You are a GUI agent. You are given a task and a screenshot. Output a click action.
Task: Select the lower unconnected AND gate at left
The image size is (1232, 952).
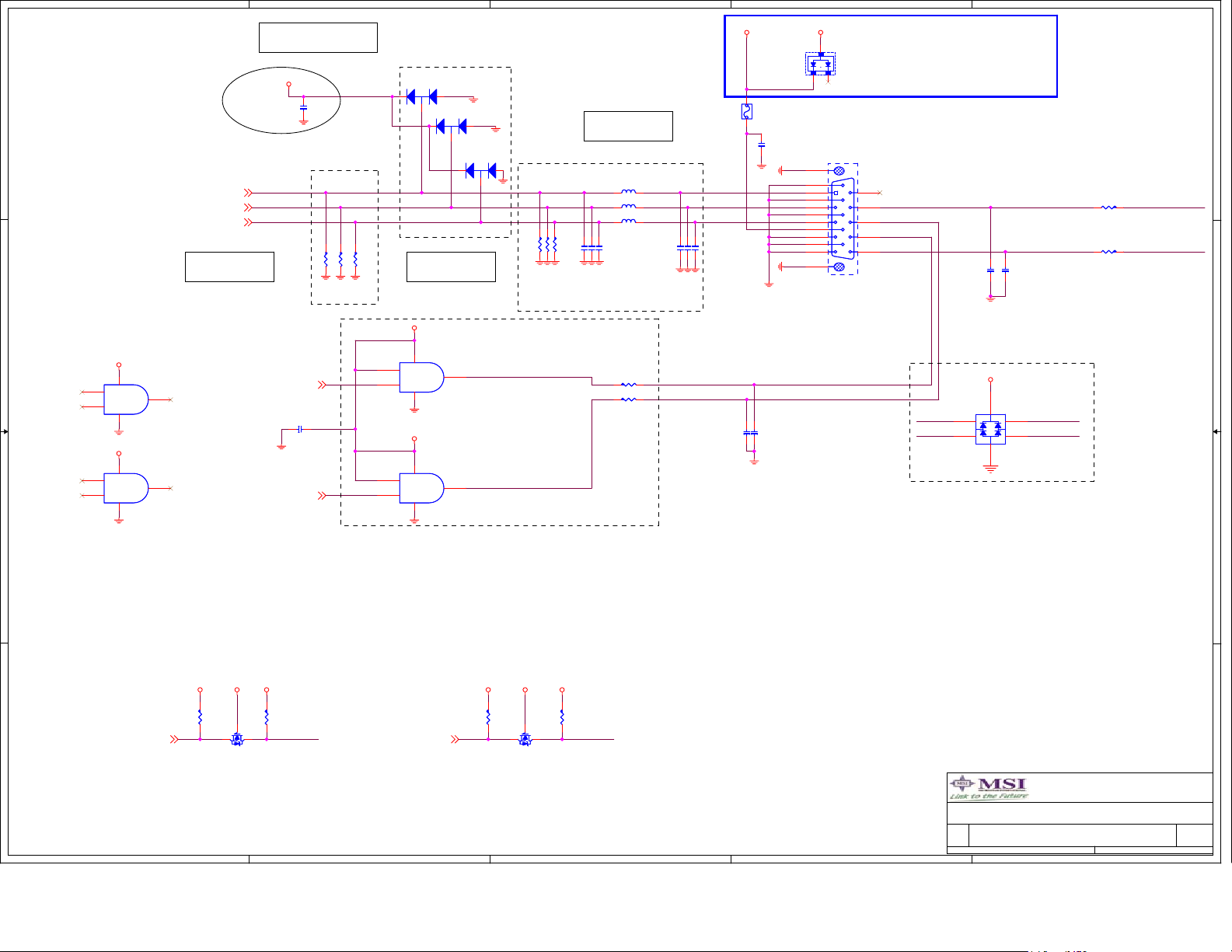pyautogui.click(x=126, y=488)
